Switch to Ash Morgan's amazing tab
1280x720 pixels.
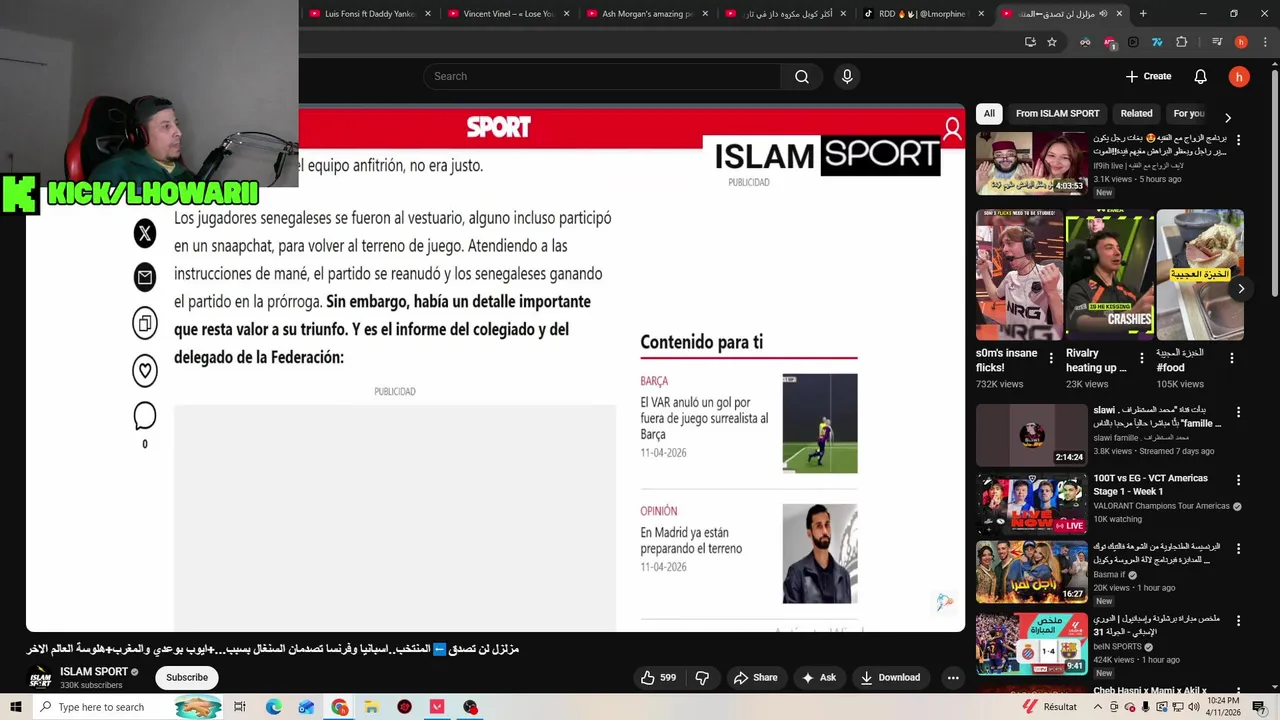(x=647, y=14)
